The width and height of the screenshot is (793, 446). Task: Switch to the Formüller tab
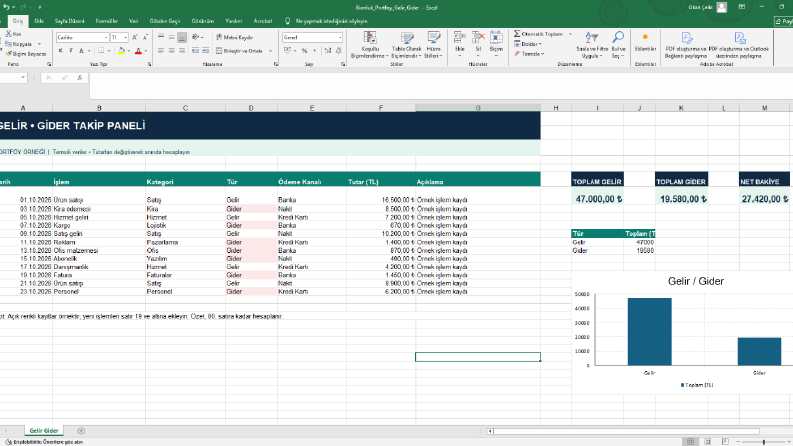point(107,21)
